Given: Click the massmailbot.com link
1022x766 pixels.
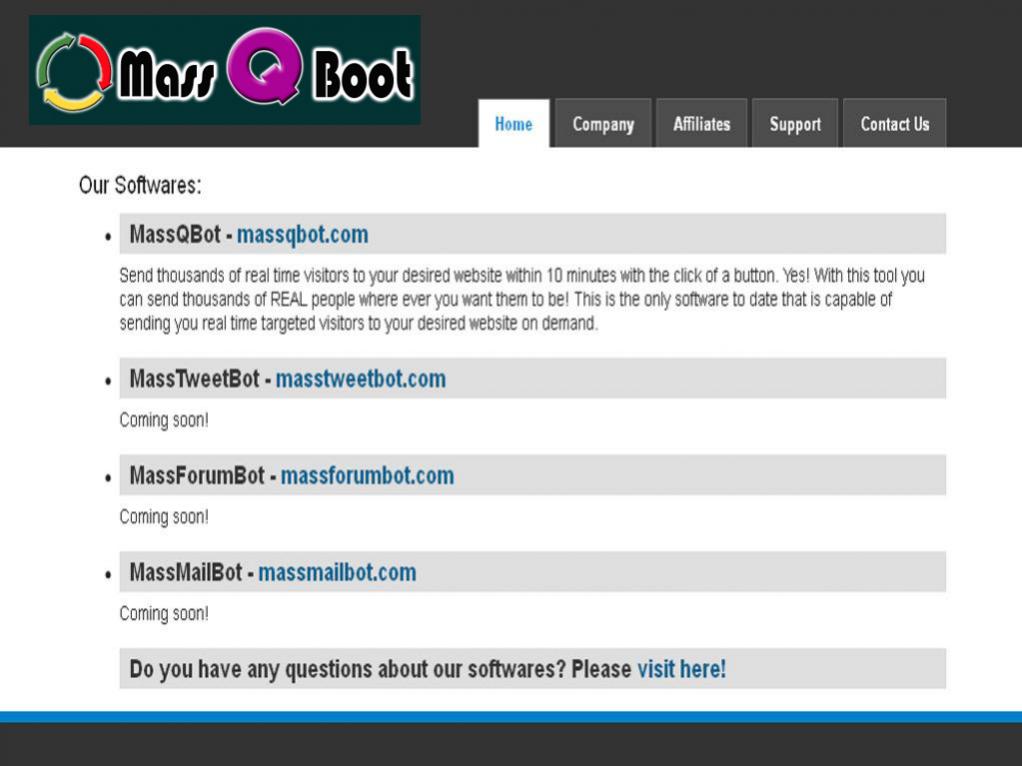Looking at the screenshot, I should point(337,572).
